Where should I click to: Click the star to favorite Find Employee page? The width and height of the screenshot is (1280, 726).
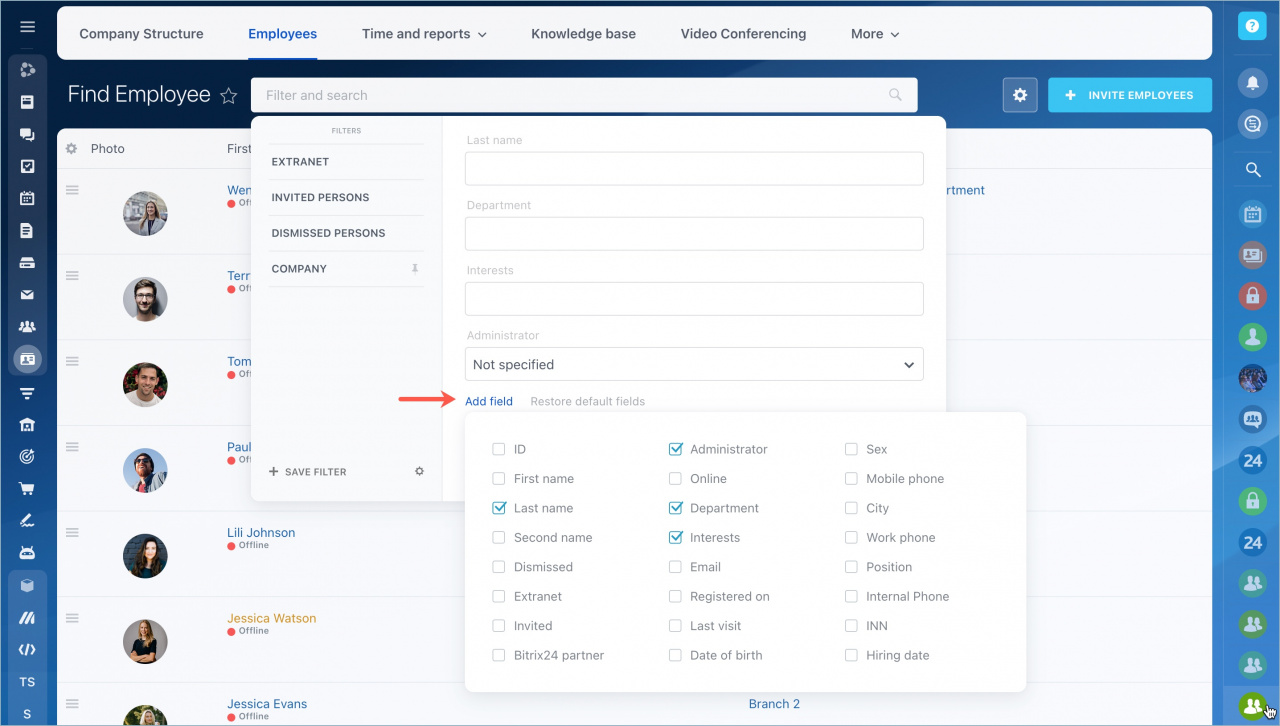pos(229,96)
